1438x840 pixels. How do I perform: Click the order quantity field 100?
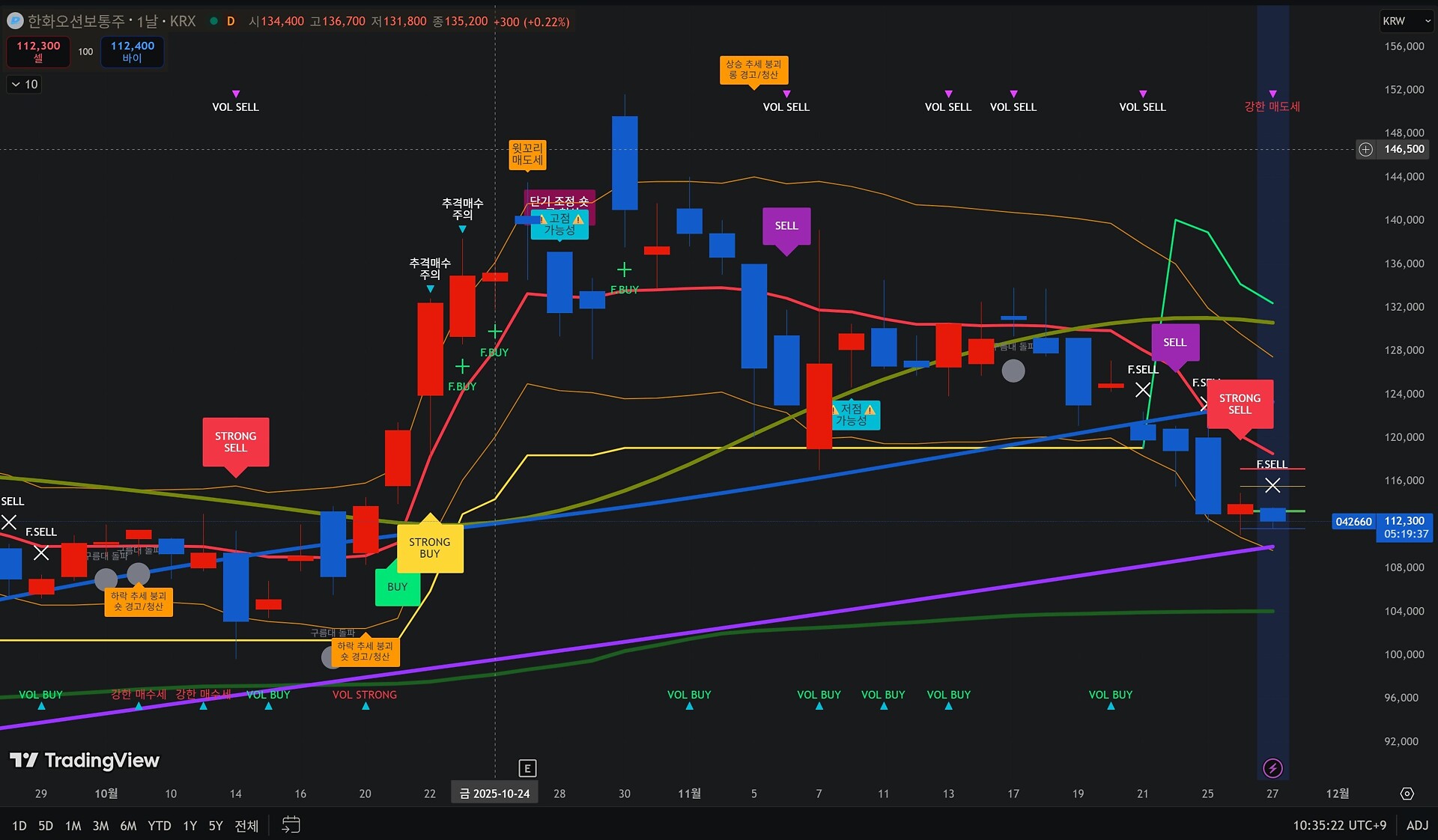[85, 52]
